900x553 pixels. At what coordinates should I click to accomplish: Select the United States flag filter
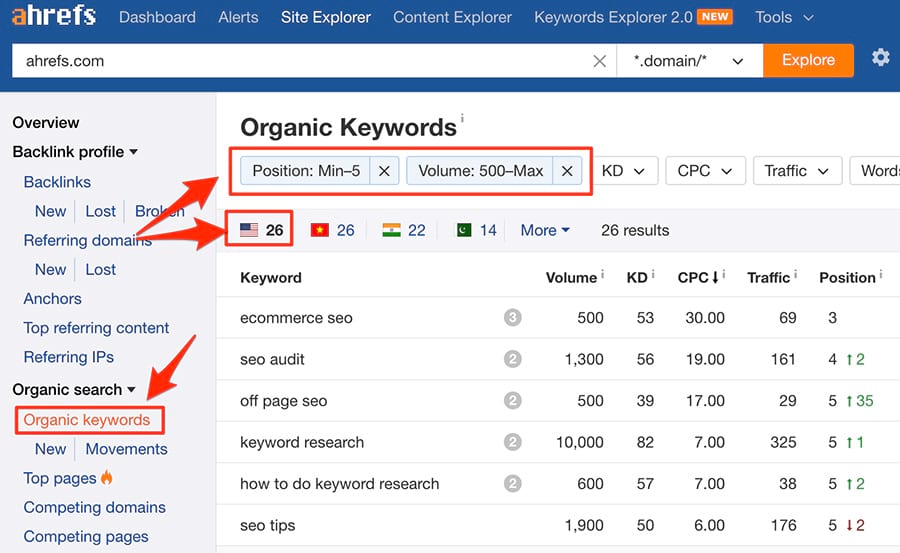tap(262, 230)
